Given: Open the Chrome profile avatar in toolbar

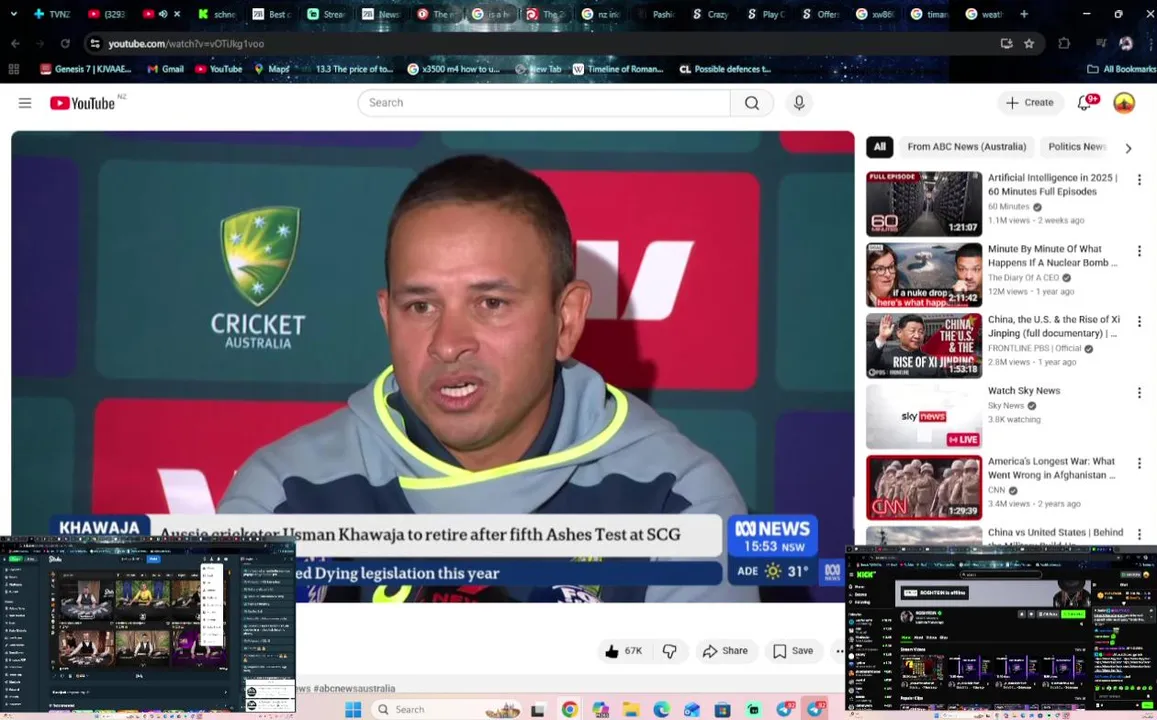Looking at the screenshot, I should [x=1126, y=44].
